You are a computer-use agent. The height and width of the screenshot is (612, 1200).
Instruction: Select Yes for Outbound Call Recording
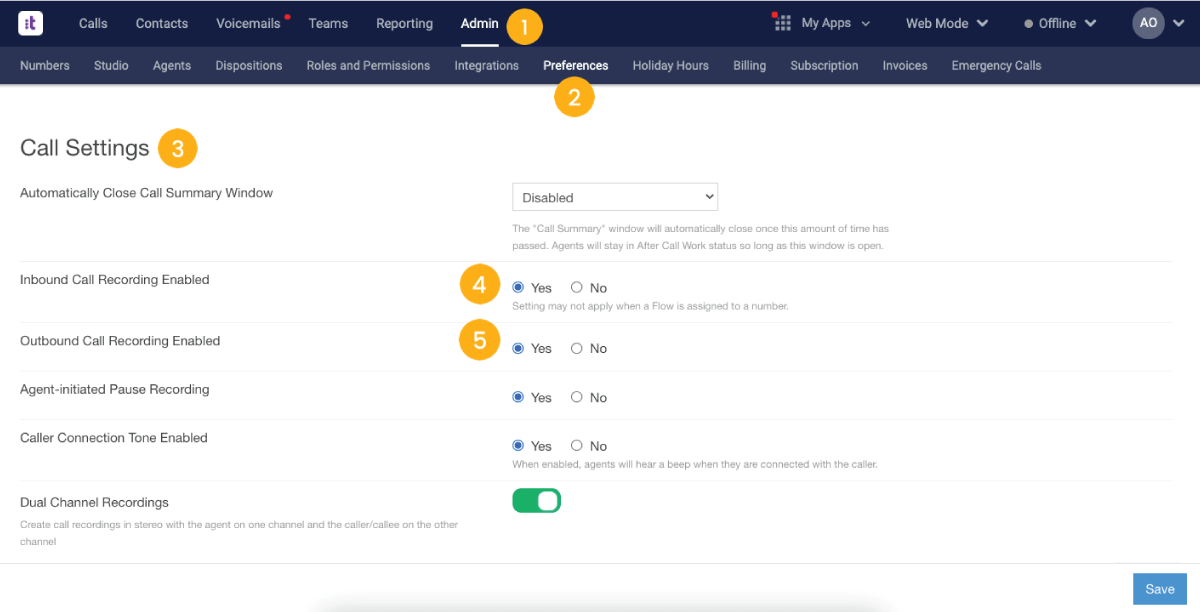point(518,349)
